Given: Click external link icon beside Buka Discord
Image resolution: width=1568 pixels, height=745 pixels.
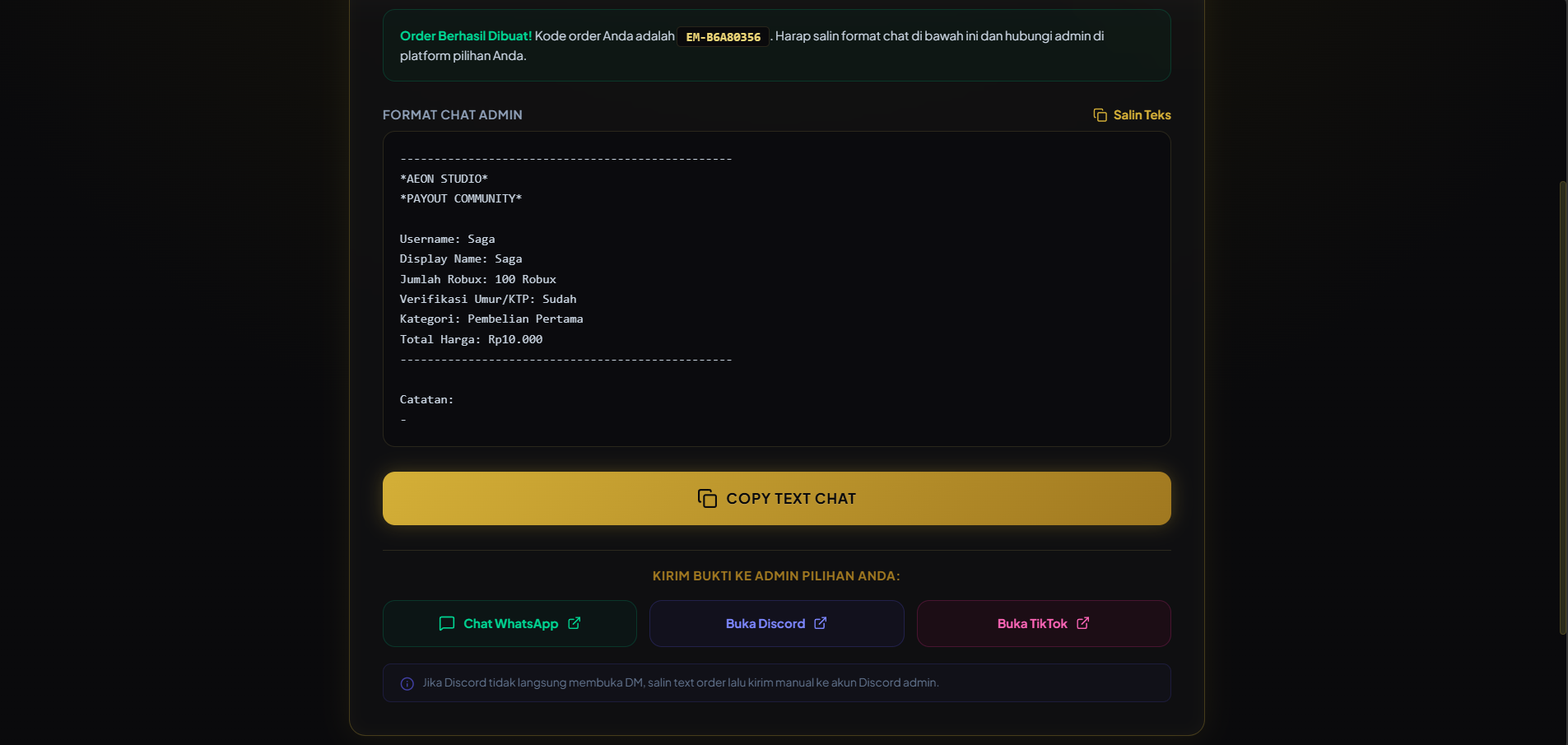Looking at the screenshot, I should (x=821, y=623).
